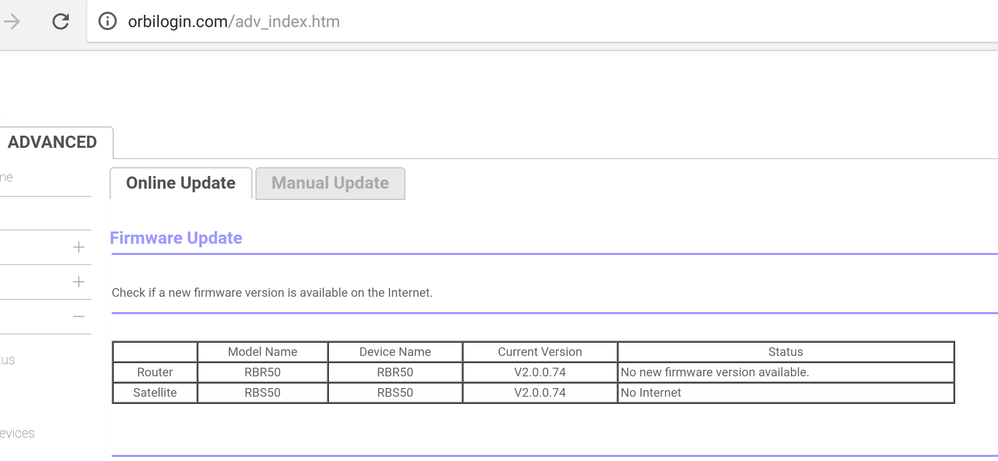The width and height of the screenshot is (998, 461).
Task: Select the Router row label
Action: 155,372
